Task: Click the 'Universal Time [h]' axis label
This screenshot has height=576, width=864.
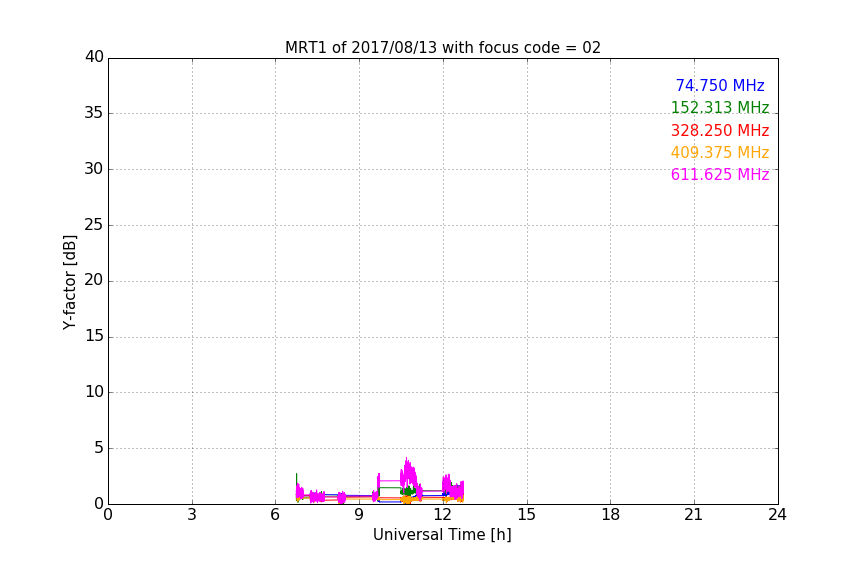Action: point(442,535)
